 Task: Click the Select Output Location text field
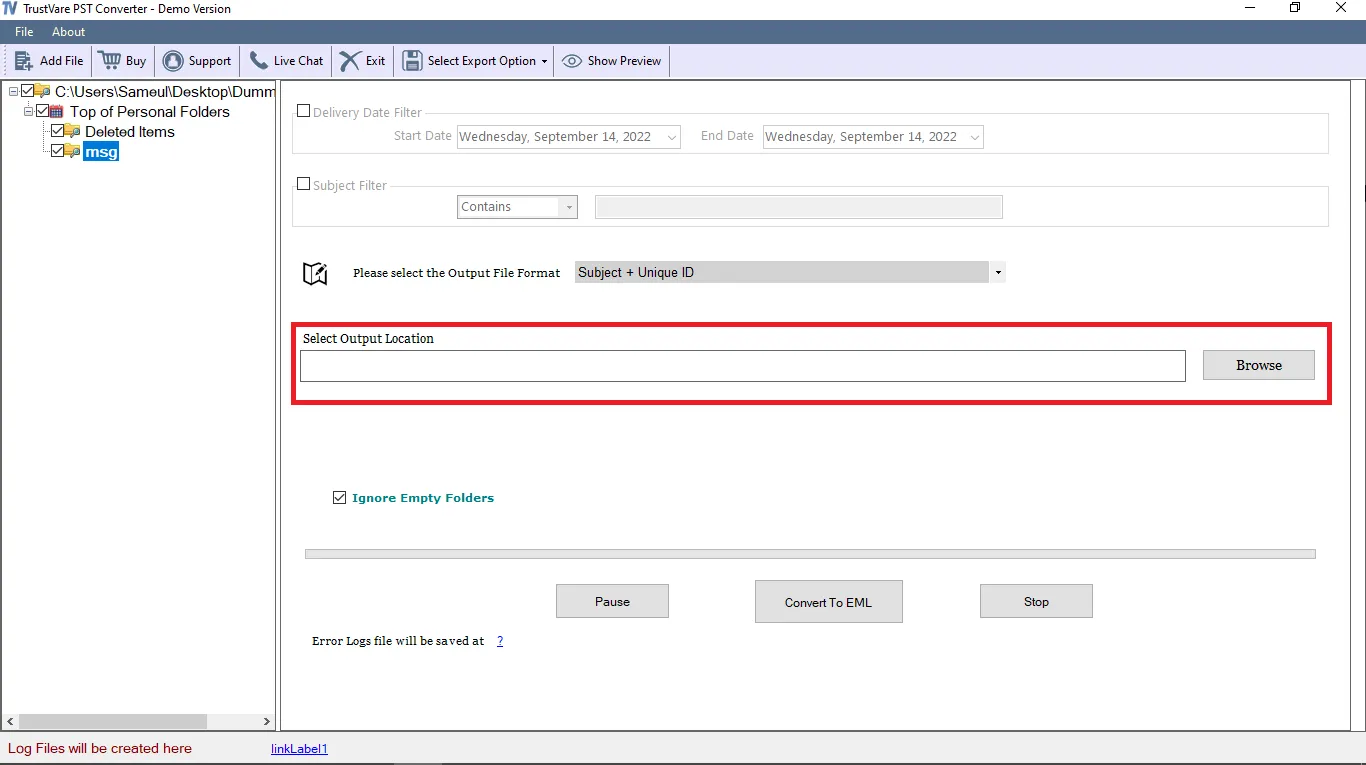click(x=743, y=365)
